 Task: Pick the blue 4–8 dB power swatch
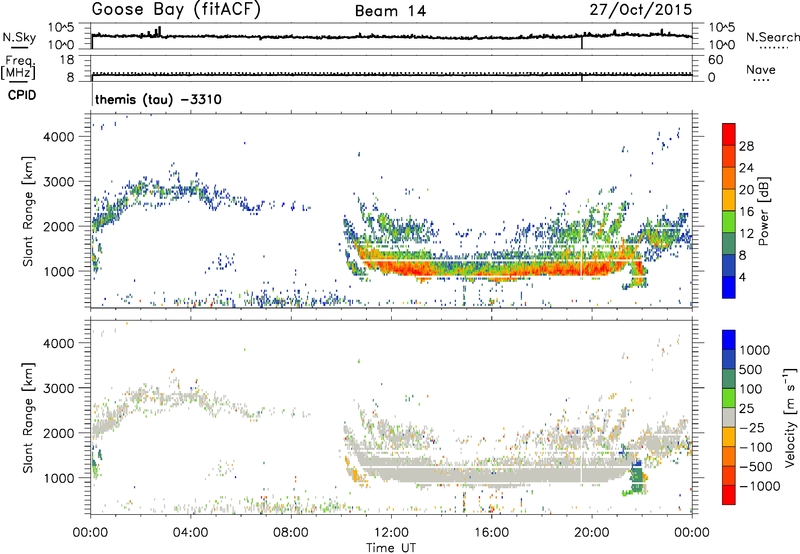click(x=729, y=265)
